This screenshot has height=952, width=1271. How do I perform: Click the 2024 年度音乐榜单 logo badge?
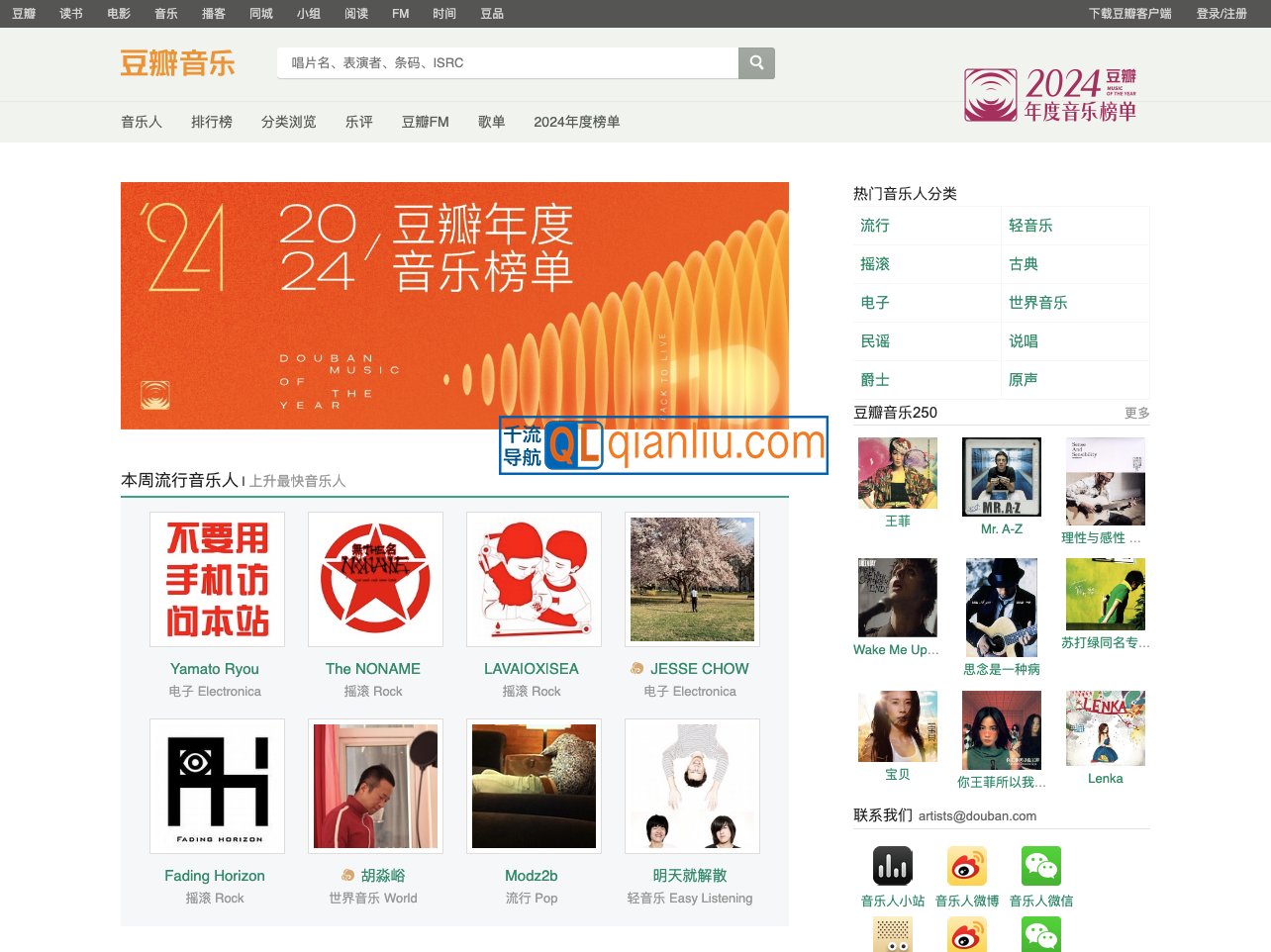1050,95
